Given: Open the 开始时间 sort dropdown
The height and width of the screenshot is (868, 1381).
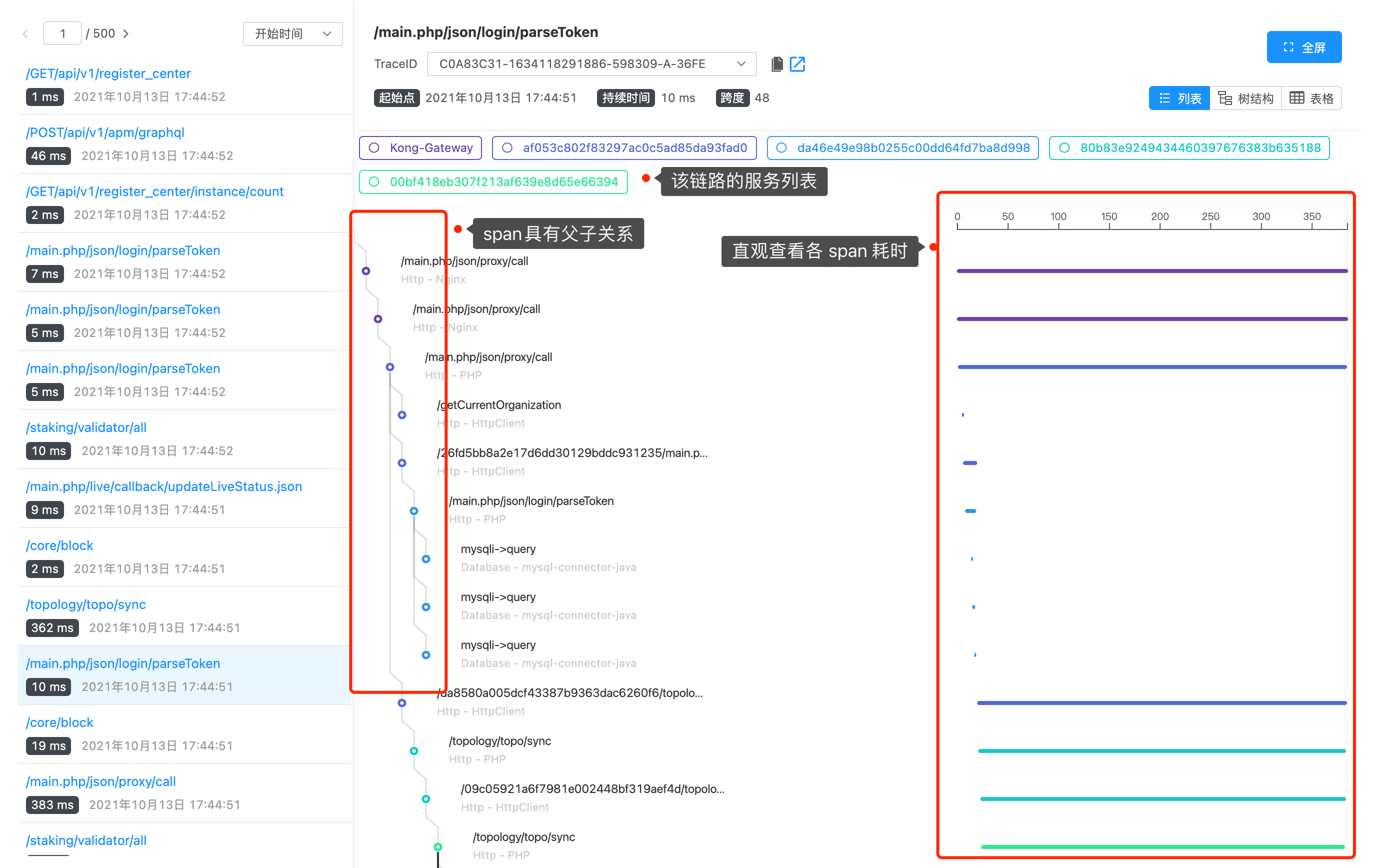Looking at the screenshot, I should coord(292,34).
